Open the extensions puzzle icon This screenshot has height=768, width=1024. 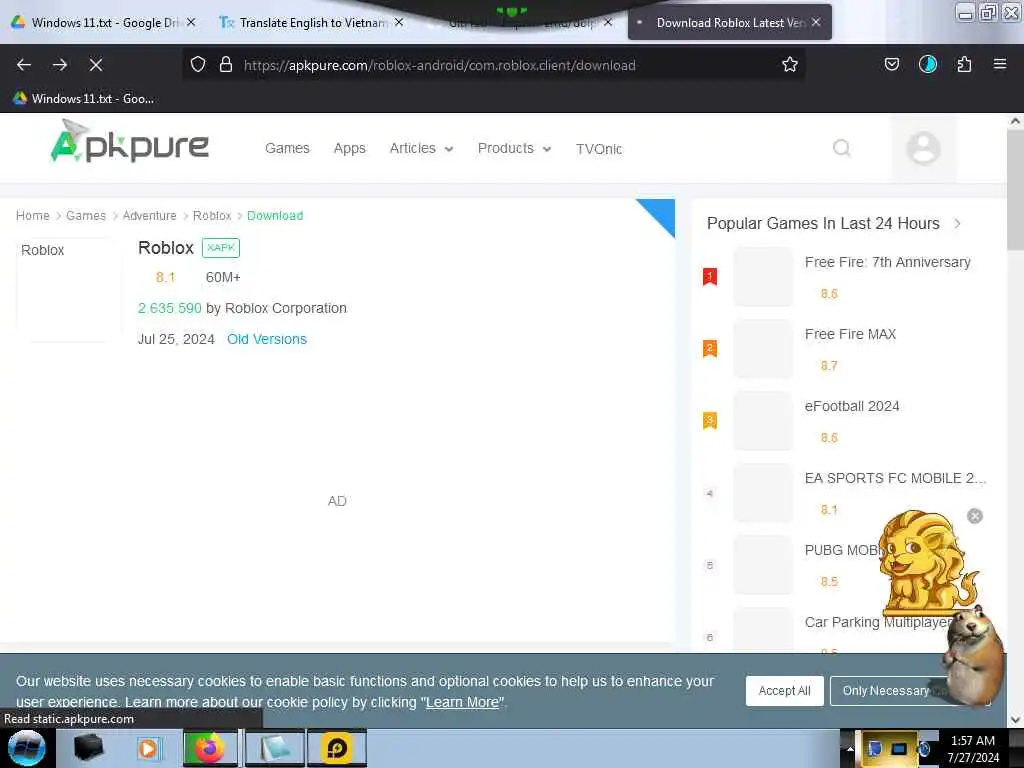click(x=964, y=64)
